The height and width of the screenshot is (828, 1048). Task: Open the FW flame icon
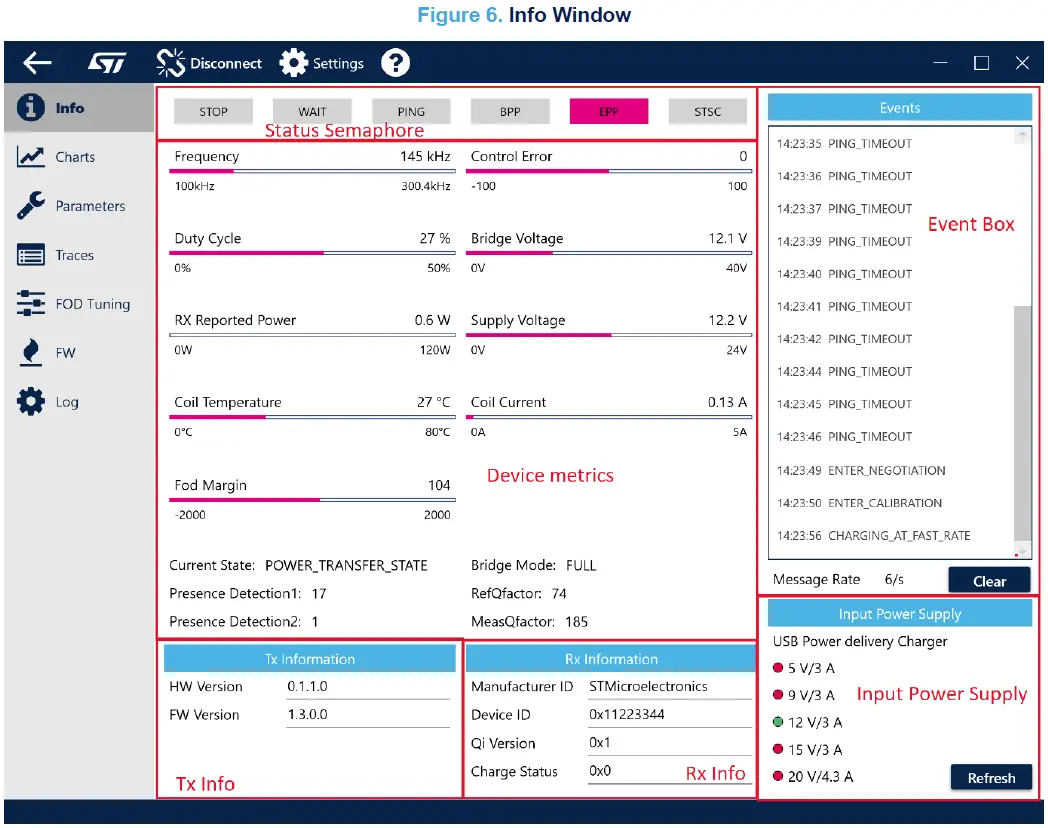coord(31,353)
